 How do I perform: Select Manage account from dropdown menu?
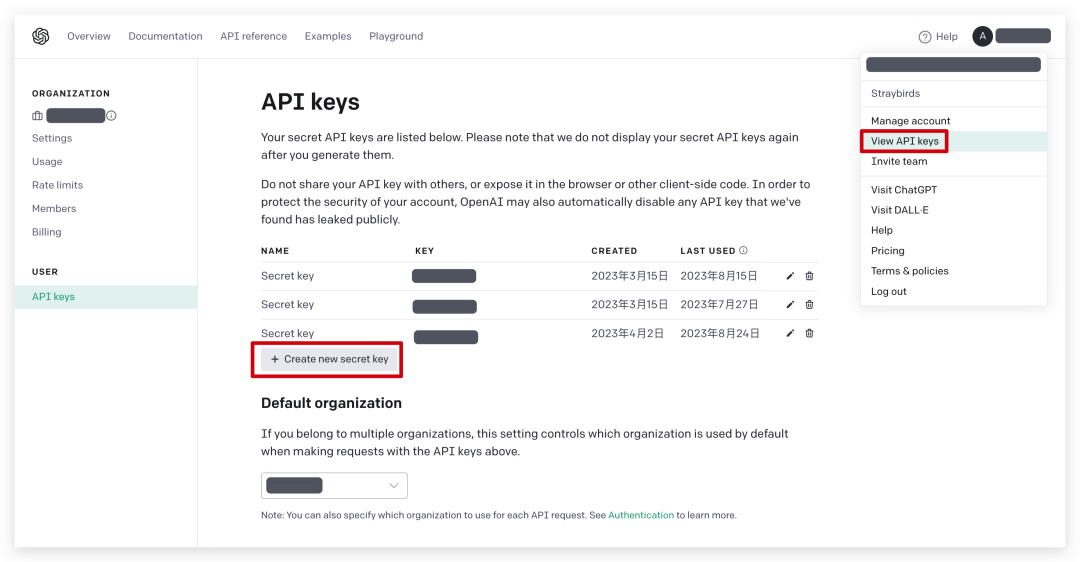910,121
